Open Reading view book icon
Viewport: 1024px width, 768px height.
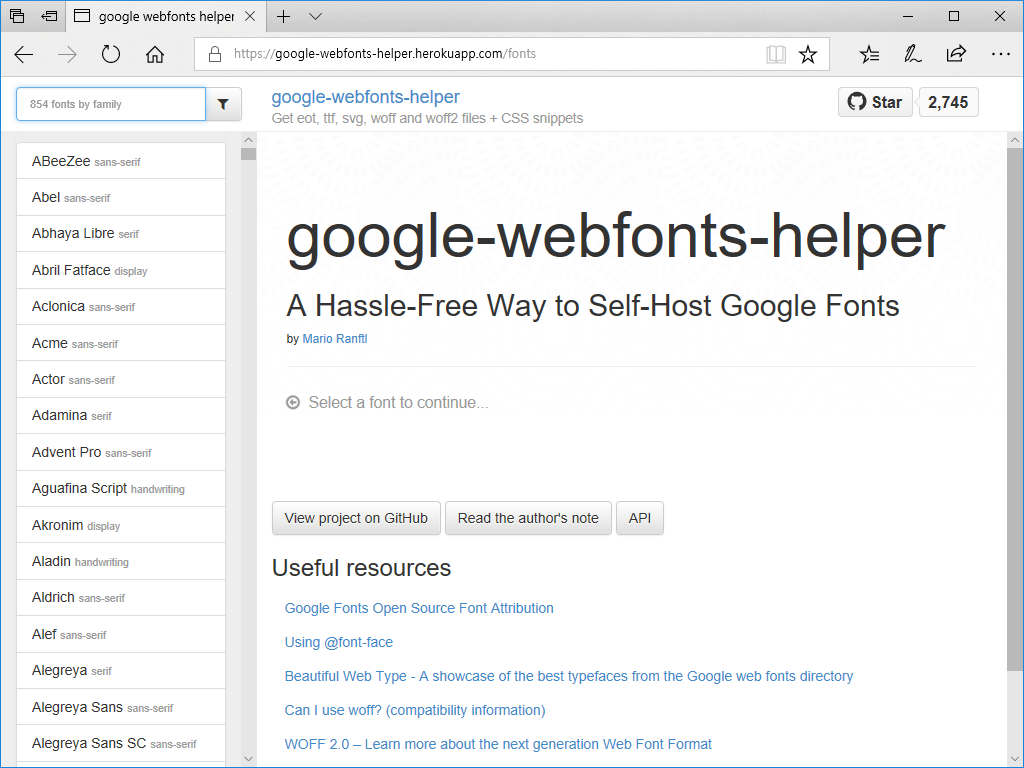coord(776,54)
